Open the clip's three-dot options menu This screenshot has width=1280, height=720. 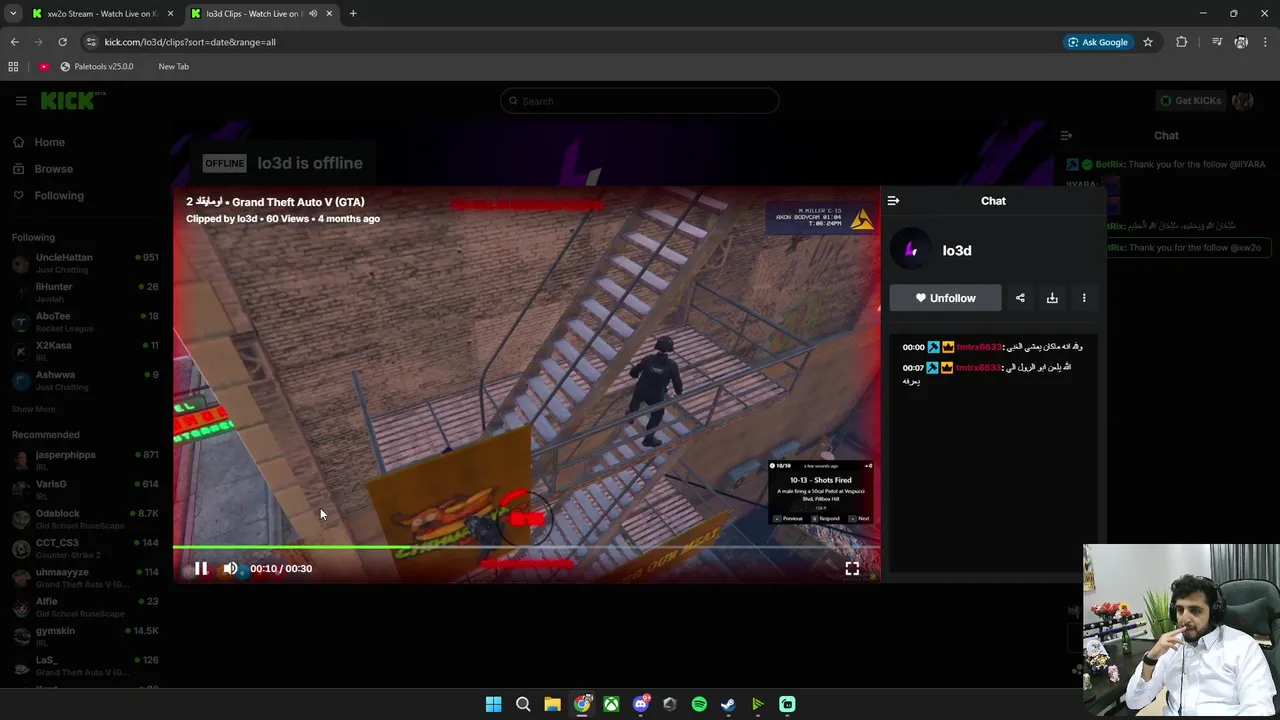point(1084,298)
